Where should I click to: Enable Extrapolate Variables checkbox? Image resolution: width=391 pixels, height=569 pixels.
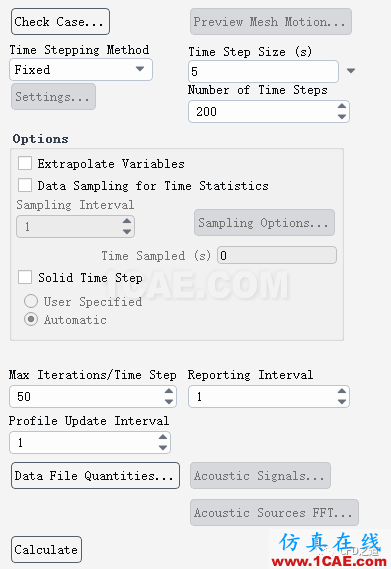25,163
